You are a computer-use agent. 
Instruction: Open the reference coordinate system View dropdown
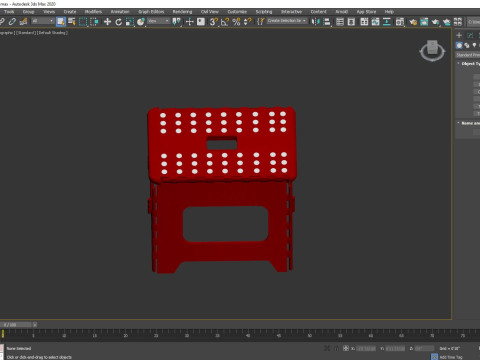click(159, 21)
